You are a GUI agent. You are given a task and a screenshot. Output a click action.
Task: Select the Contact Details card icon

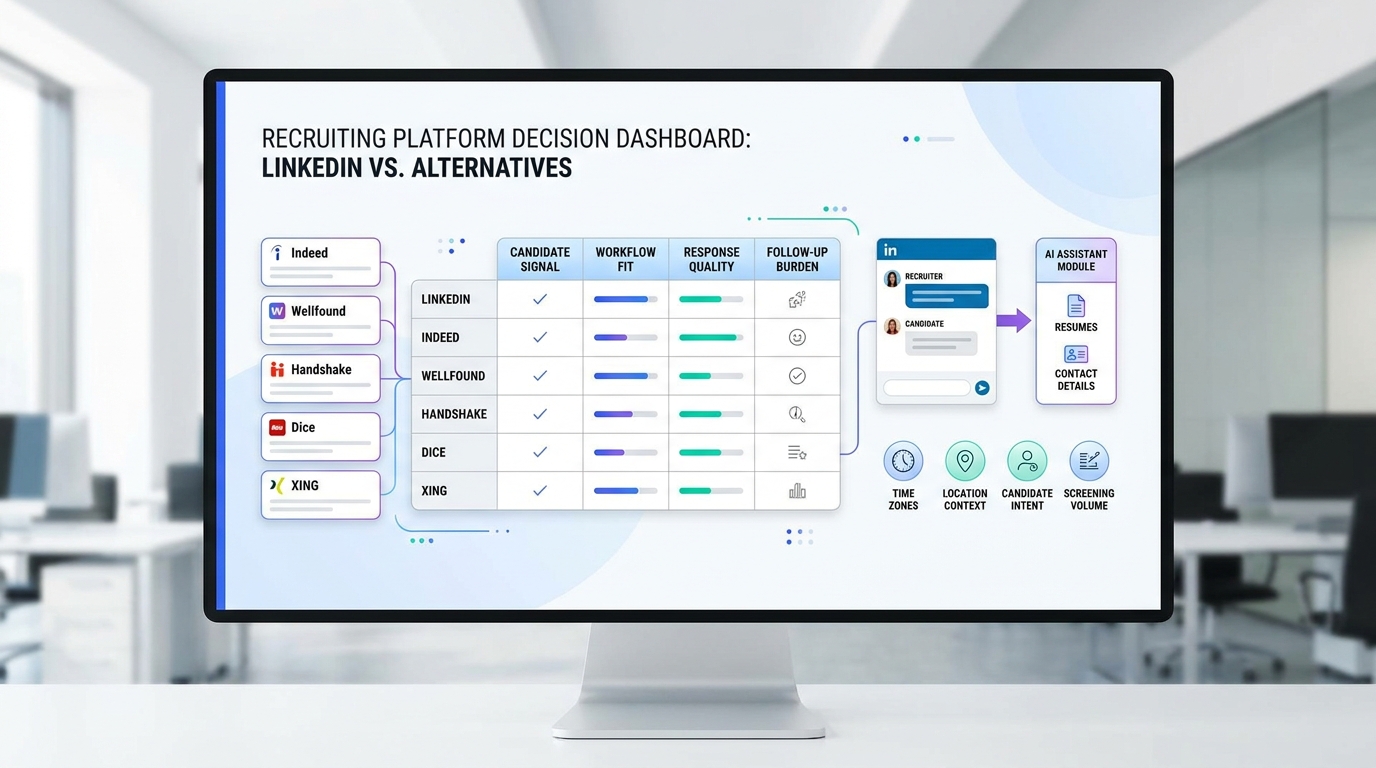pos(1076,354)
